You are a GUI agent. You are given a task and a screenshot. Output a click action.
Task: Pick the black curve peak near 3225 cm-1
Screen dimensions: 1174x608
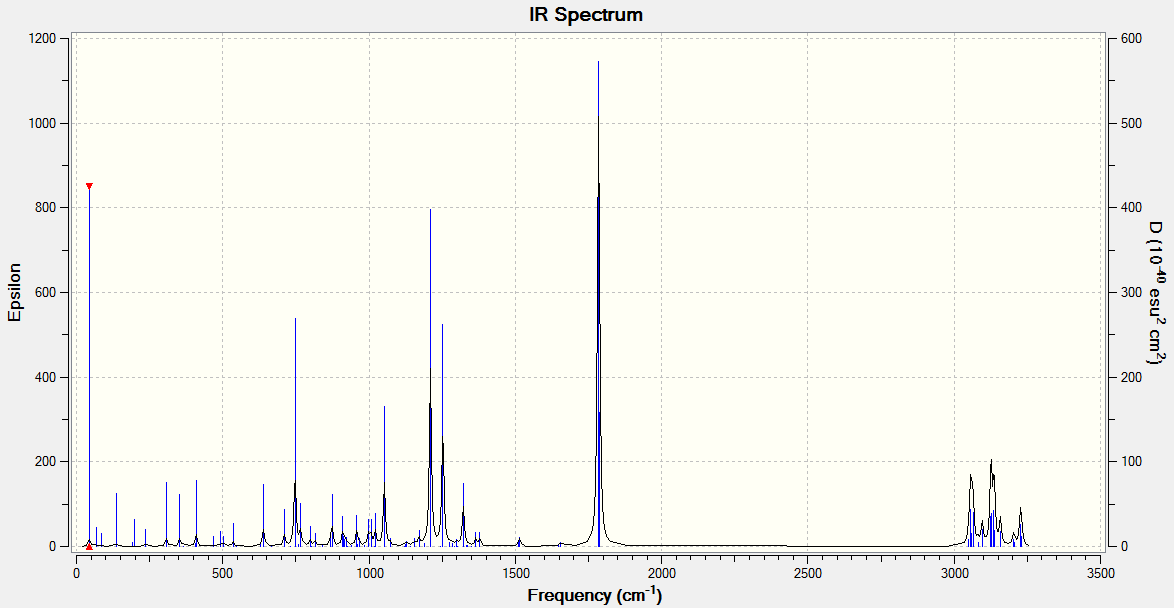[x=1021, y=508]
